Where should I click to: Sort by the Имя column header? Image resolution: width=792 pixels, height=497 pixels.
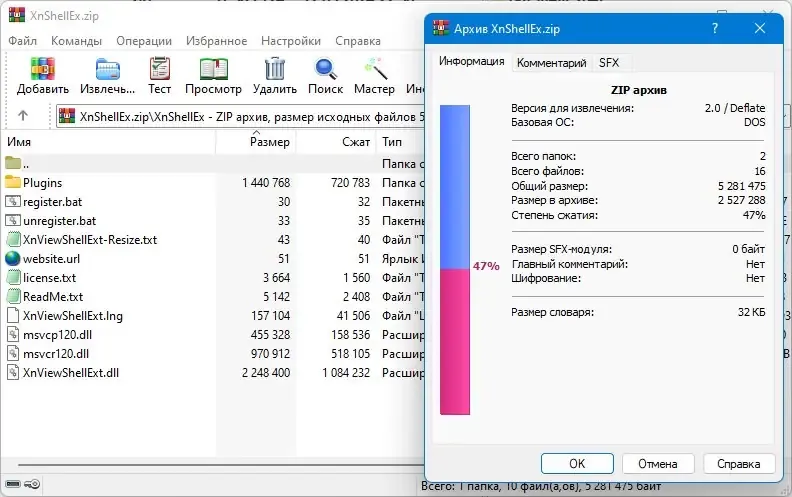point(109,142)
